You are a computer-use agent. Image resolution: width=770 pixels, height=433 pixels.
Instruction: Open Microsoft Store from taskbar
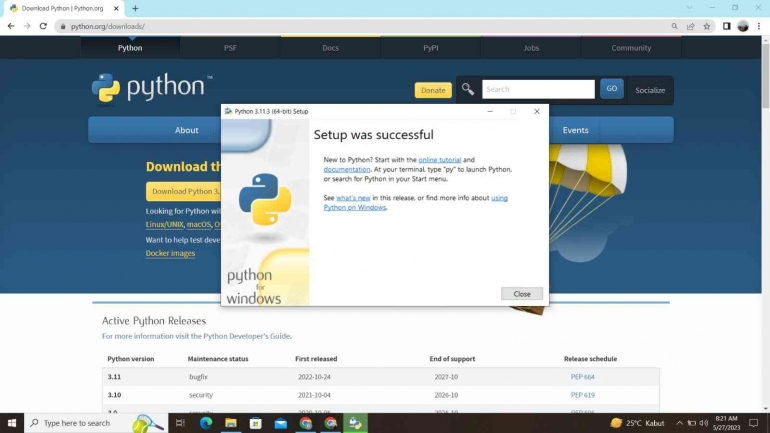pos(256,423)
